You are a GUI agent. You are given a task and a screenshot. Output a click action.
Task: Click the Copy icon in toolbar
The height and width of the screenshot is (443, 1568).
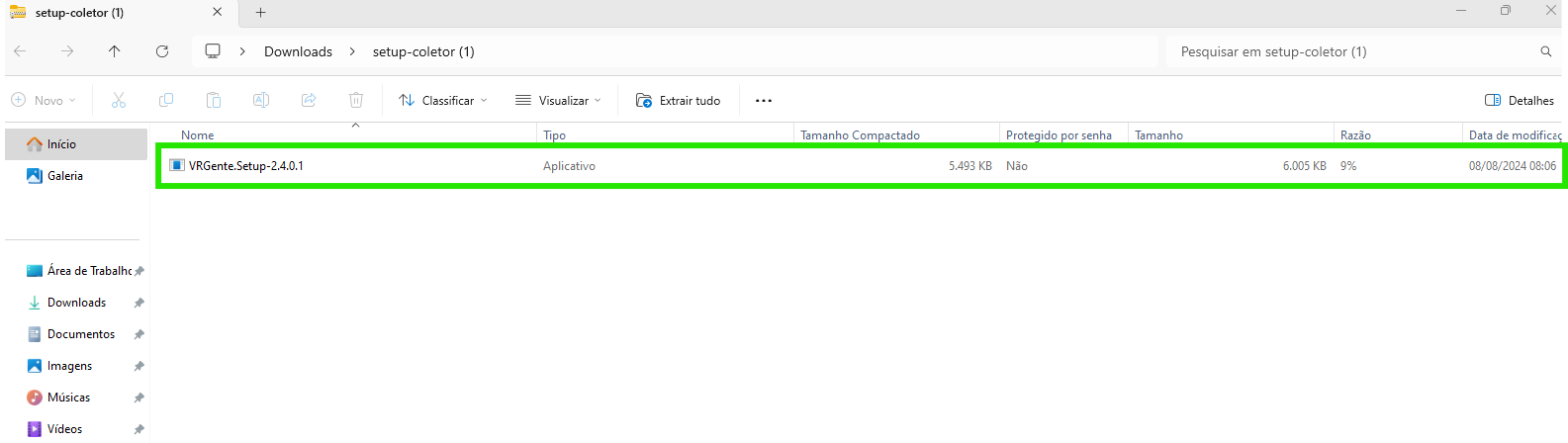tap(166, 100)
